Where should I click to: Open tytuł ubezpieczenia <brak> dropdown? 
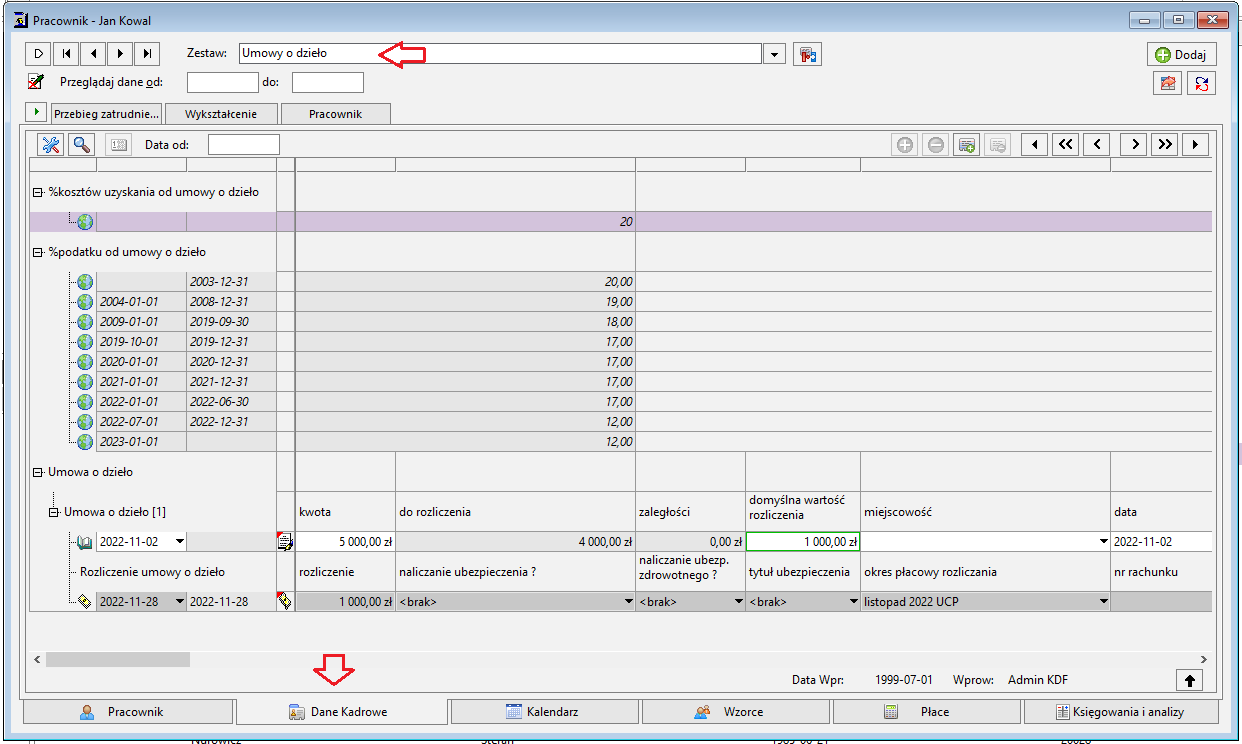coord(853,602)
